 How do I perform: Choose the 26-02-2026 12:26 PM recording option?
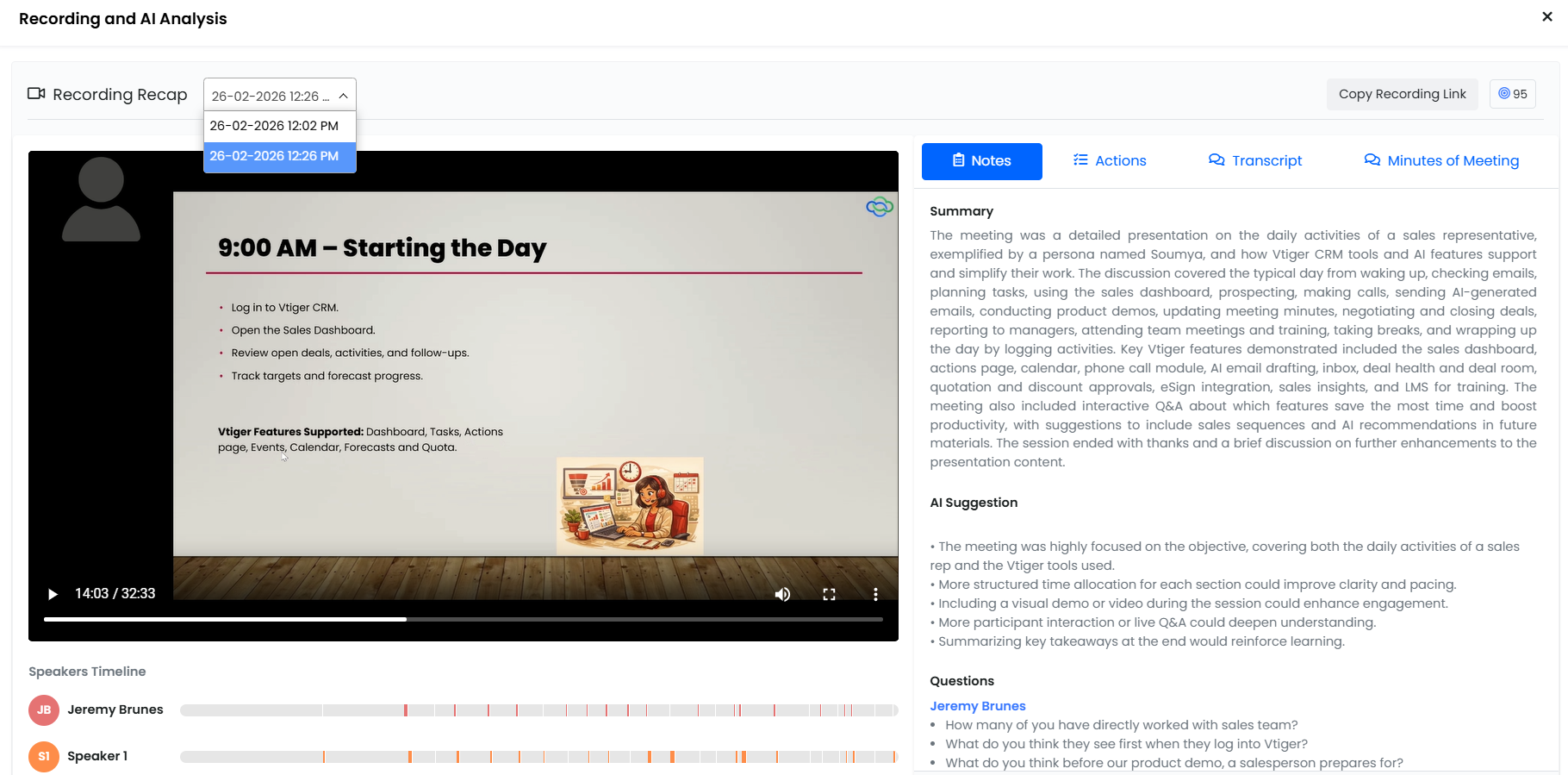[274, 156]
